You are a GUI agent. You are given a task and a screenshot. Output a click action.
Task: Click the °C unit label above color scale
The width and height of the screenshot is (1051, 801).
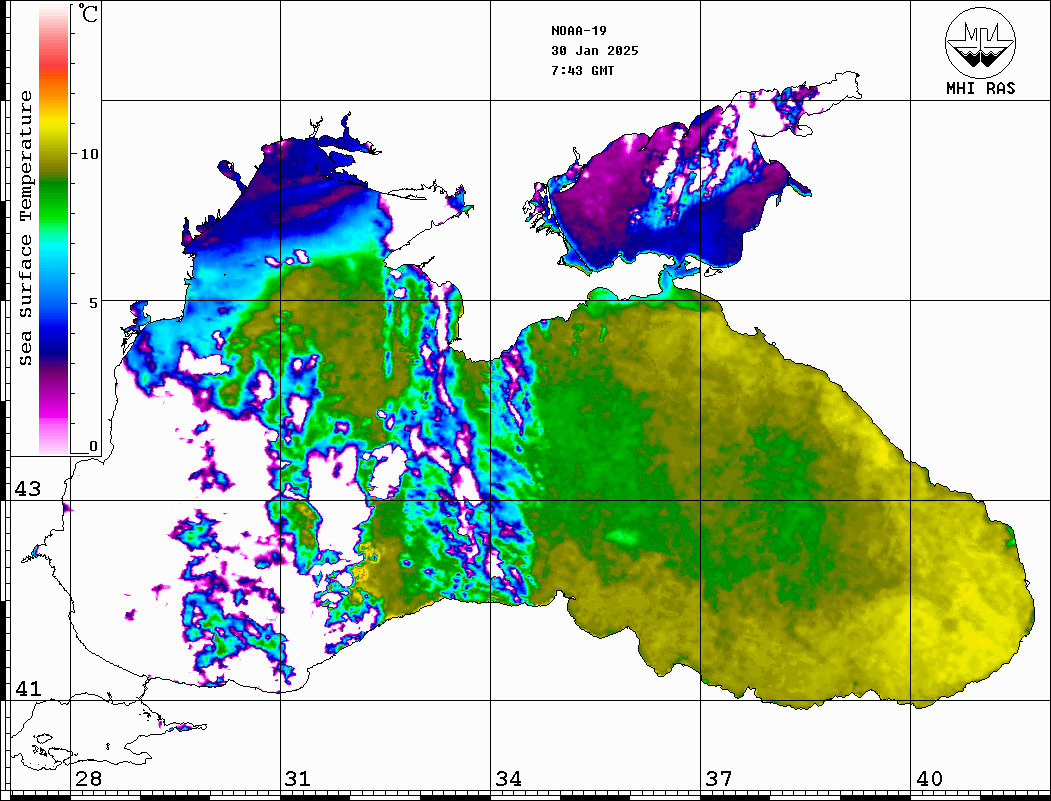pos(88,13)
